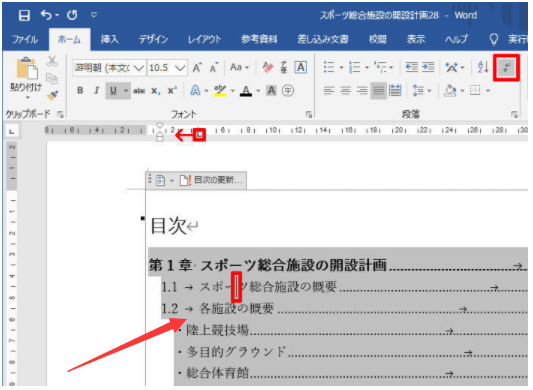Select the Format Painter brush
Image resolution: width=533 pixels, height=390 pixels.
click(52, 96)
